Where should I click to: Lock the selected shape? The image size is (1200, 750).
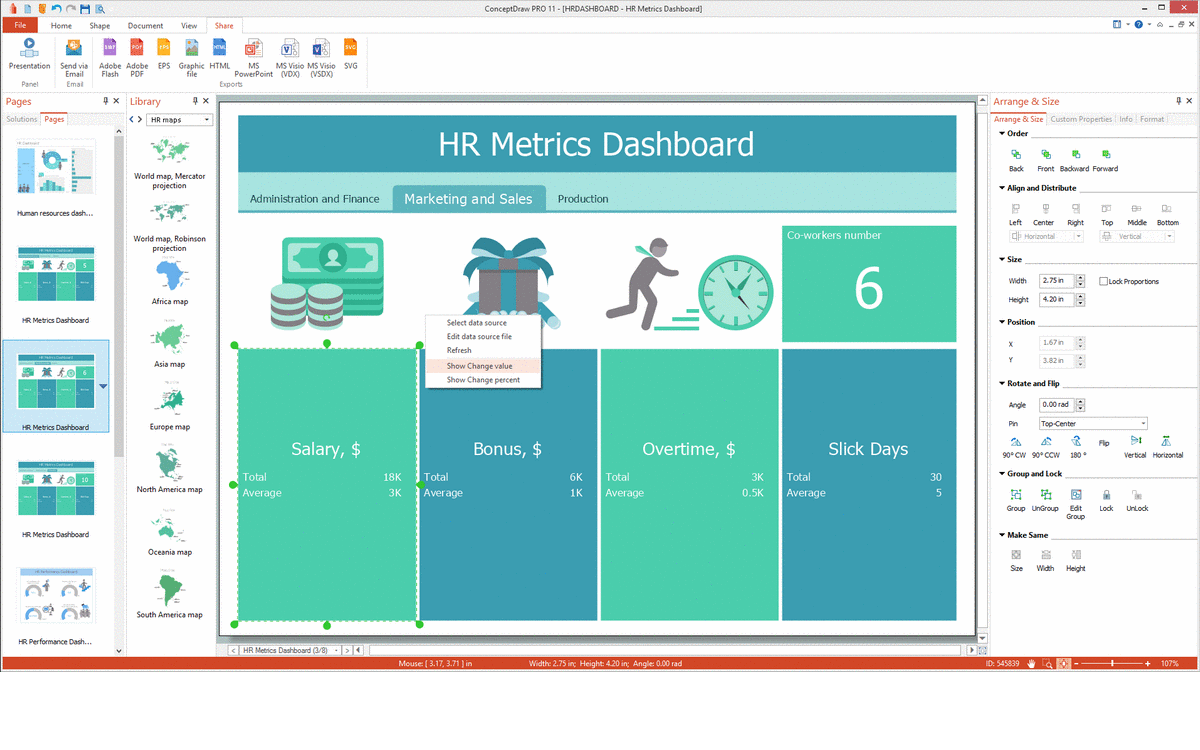1106,500
